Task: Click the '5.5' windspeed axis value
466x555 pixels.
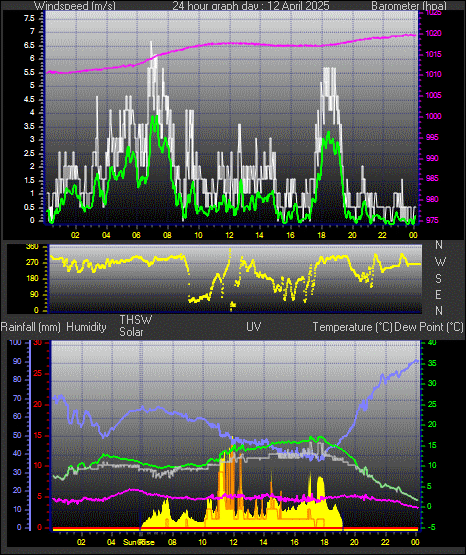Action: (29, 72)
